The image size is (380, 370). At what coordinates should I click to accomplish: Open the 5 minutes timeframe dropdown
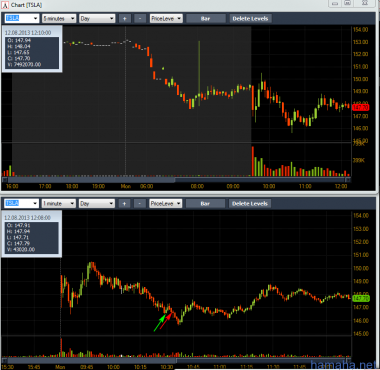point(59,19)
